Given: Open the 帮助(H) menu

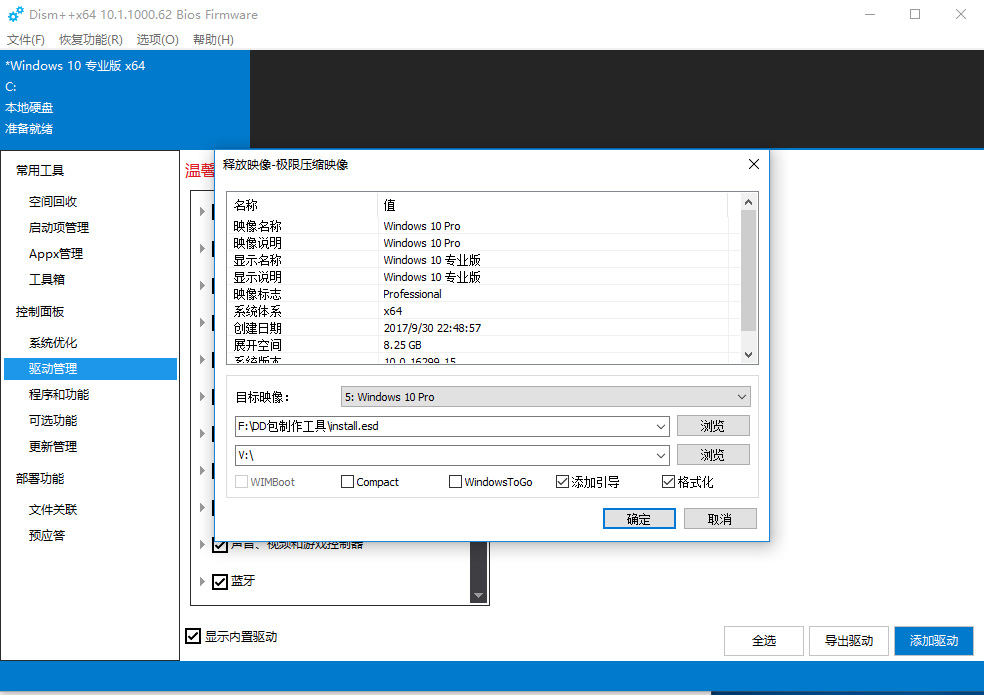Looking at the screenshot, I should pyautogui.click(x=214, y=39).
